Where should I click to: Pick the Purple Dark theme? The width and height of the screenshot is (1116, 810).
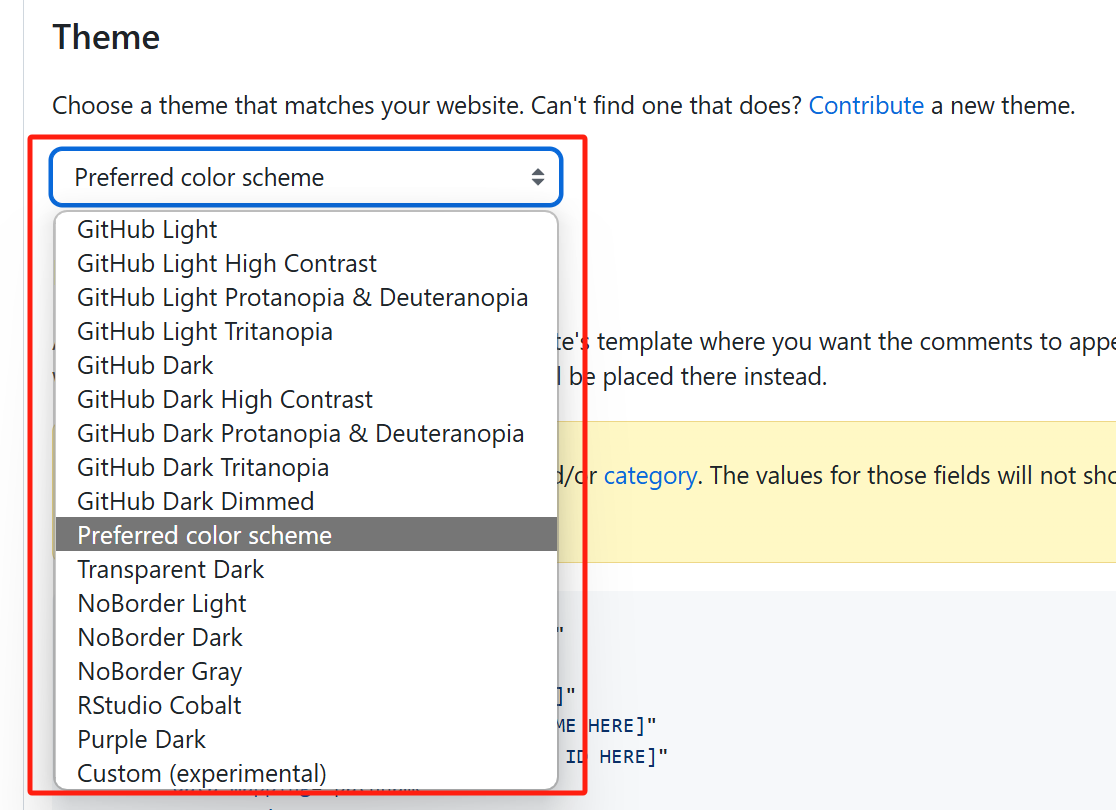tap(142, 740)
